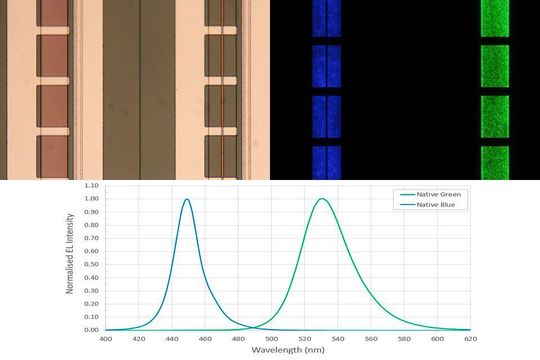This screenshot has height=360, width=540.
Task: Click the 560 wavelength axis label
Action: pos(371,339)
